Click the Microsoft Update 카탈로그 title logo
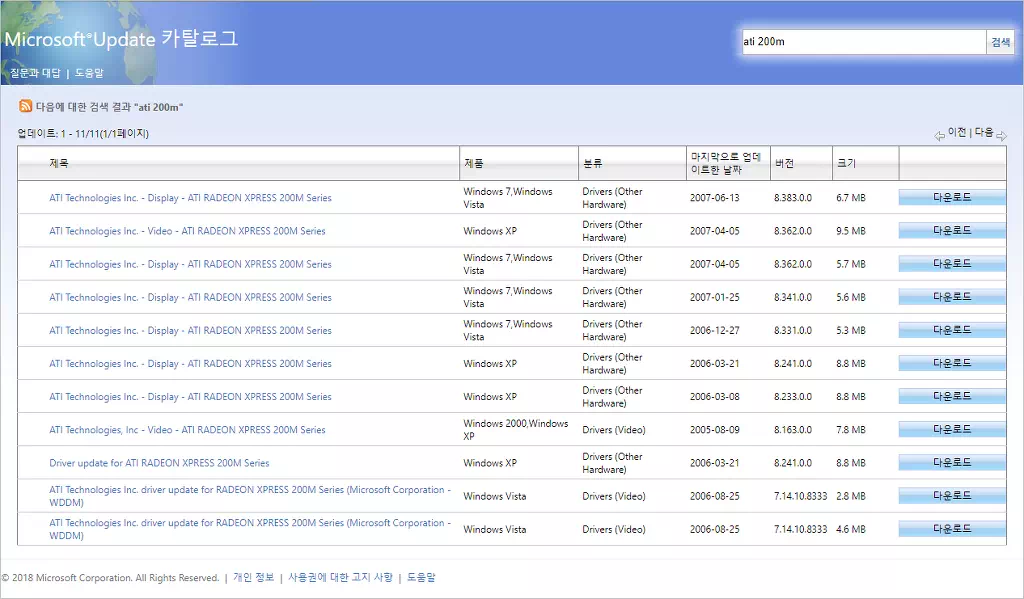The height and width of the screenshot is (599, 1024). pyautogui.click(x=121, y=39)
